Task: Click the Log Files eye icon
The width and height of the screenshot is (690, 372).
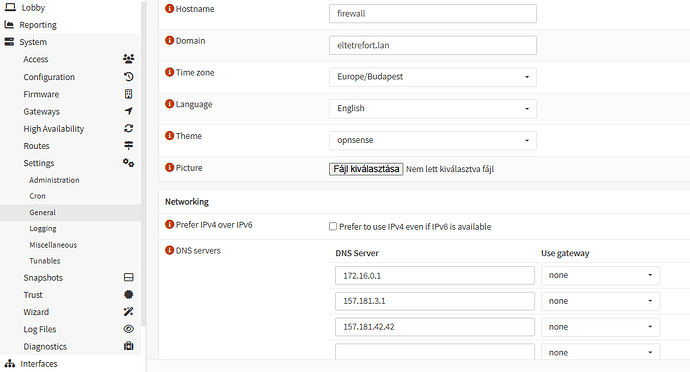Action: (x=128, y=329)
